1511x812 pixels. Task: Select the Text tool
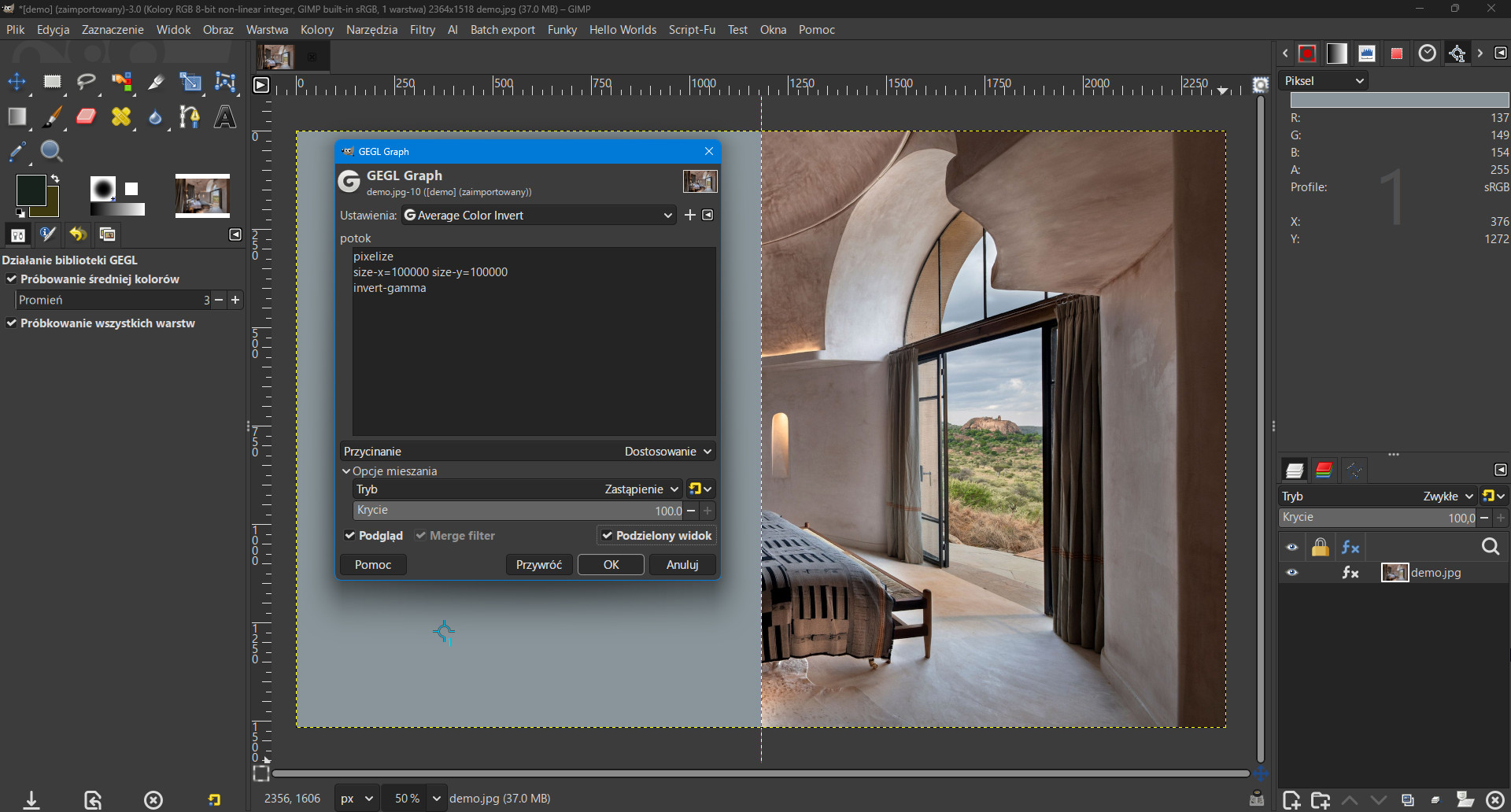pos(225,117)
